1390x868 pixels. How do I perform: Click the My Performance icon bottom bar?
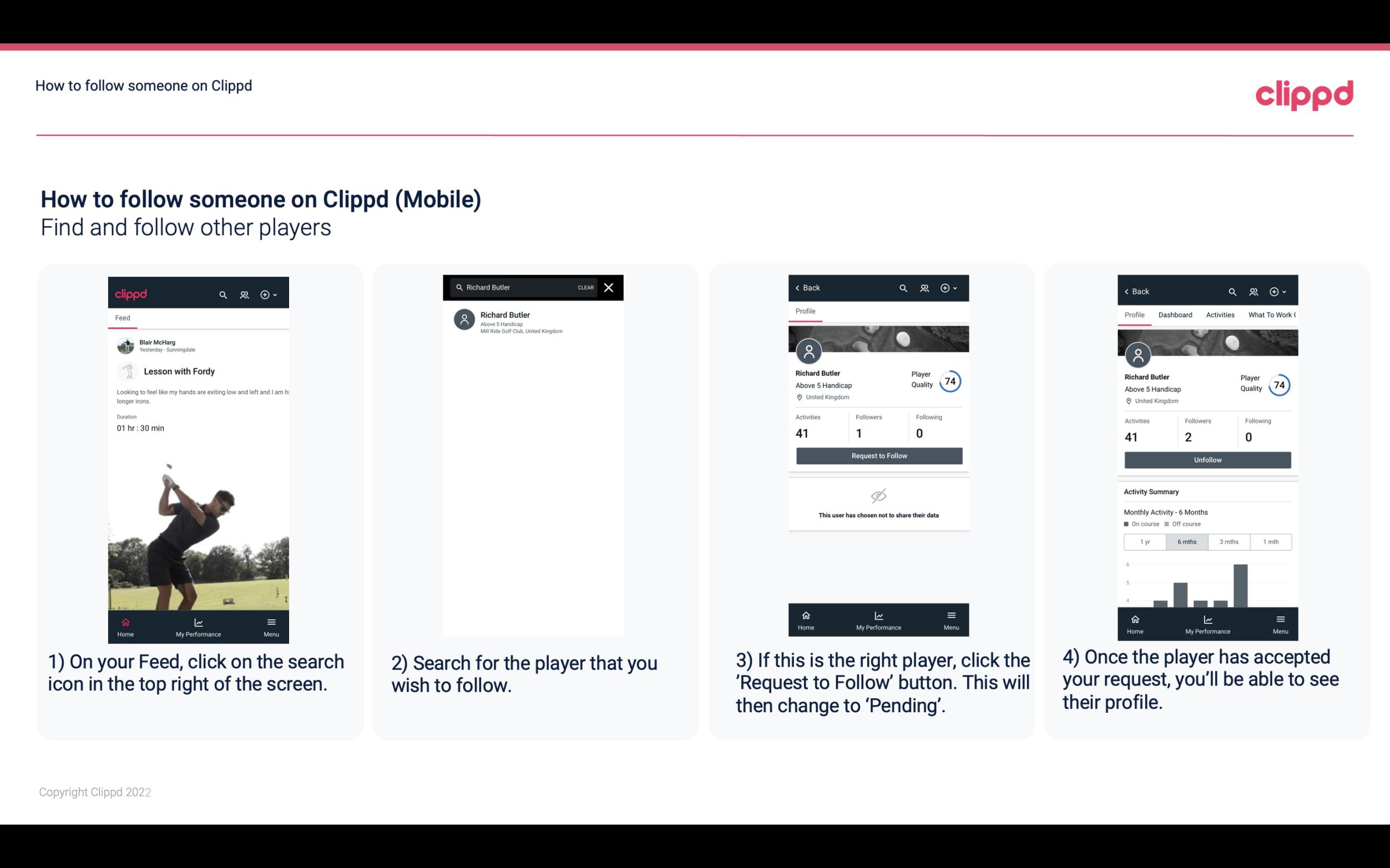199,622
